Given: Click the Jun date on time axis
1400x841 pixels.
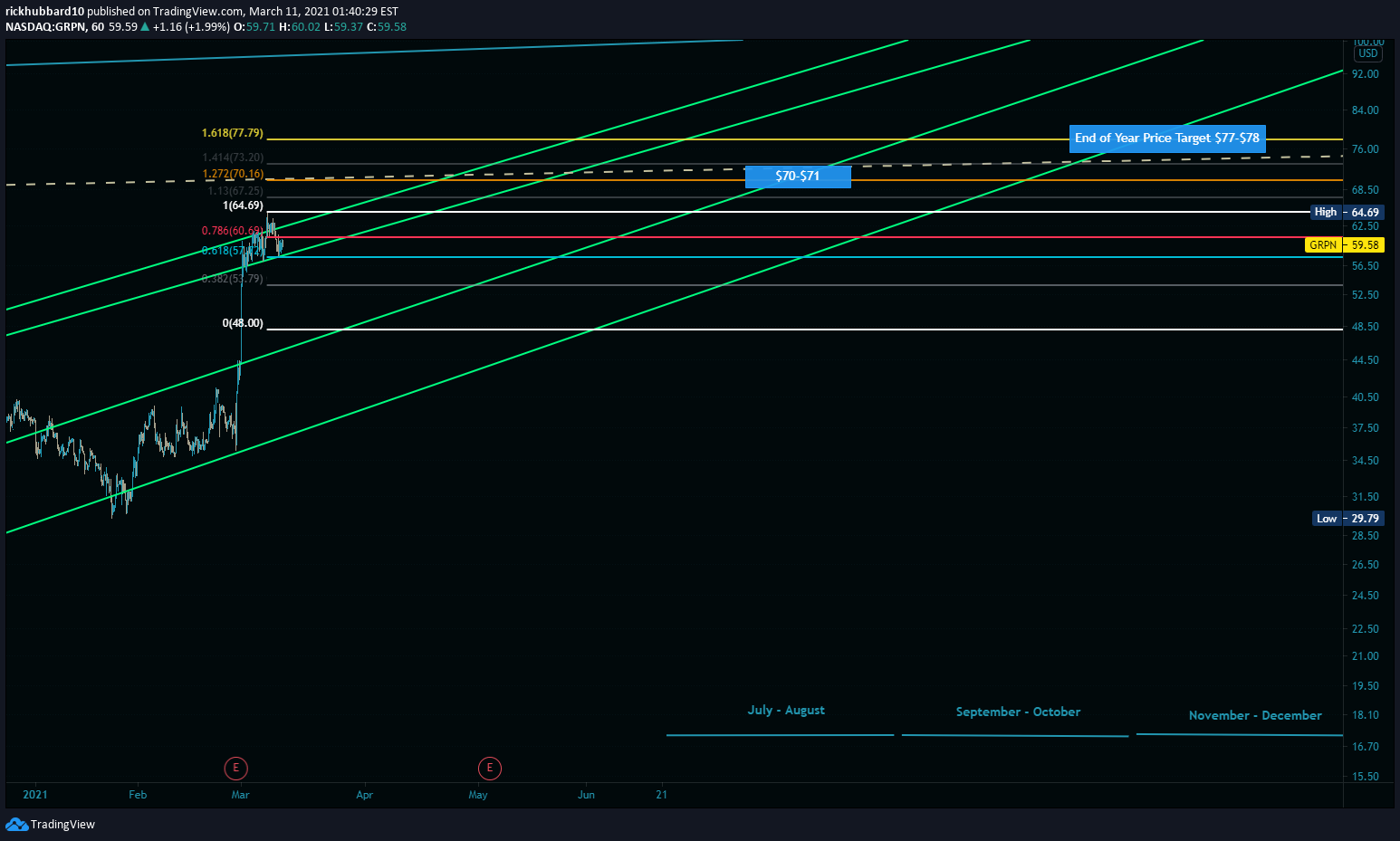Looking at the screenshot, I should coord(587,795).
